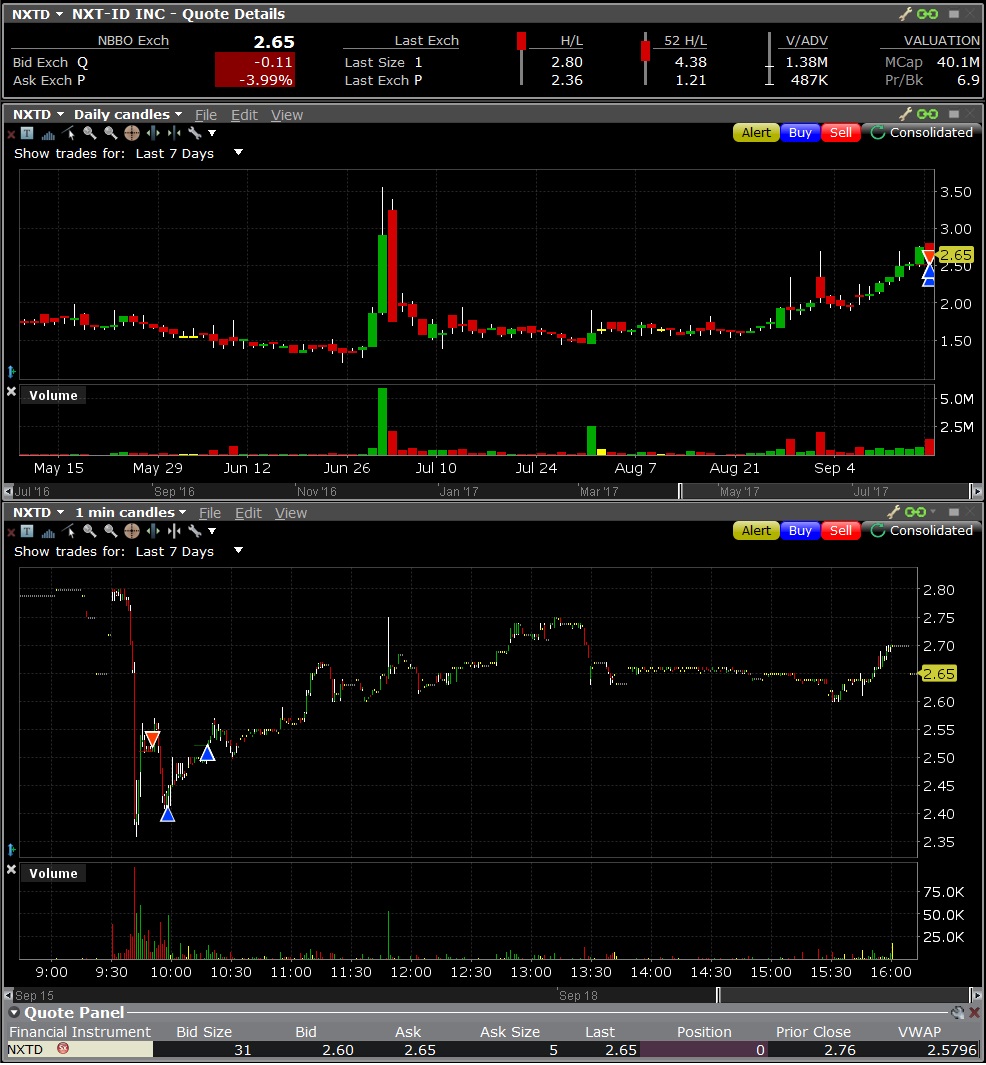
Task: Click green chain link icon in Daily candles panel
Action: 928,114
